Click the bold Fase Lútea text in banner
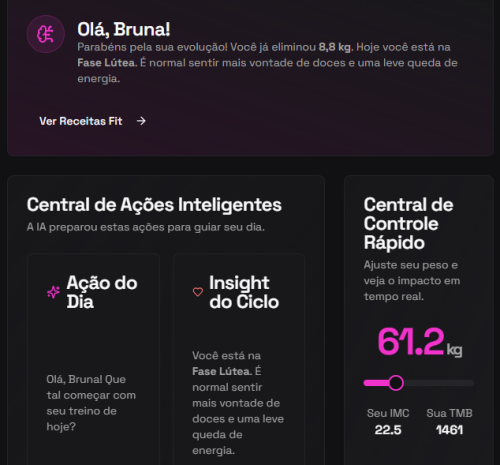Screen dimensions: 500x465 [x=107, y=63]
